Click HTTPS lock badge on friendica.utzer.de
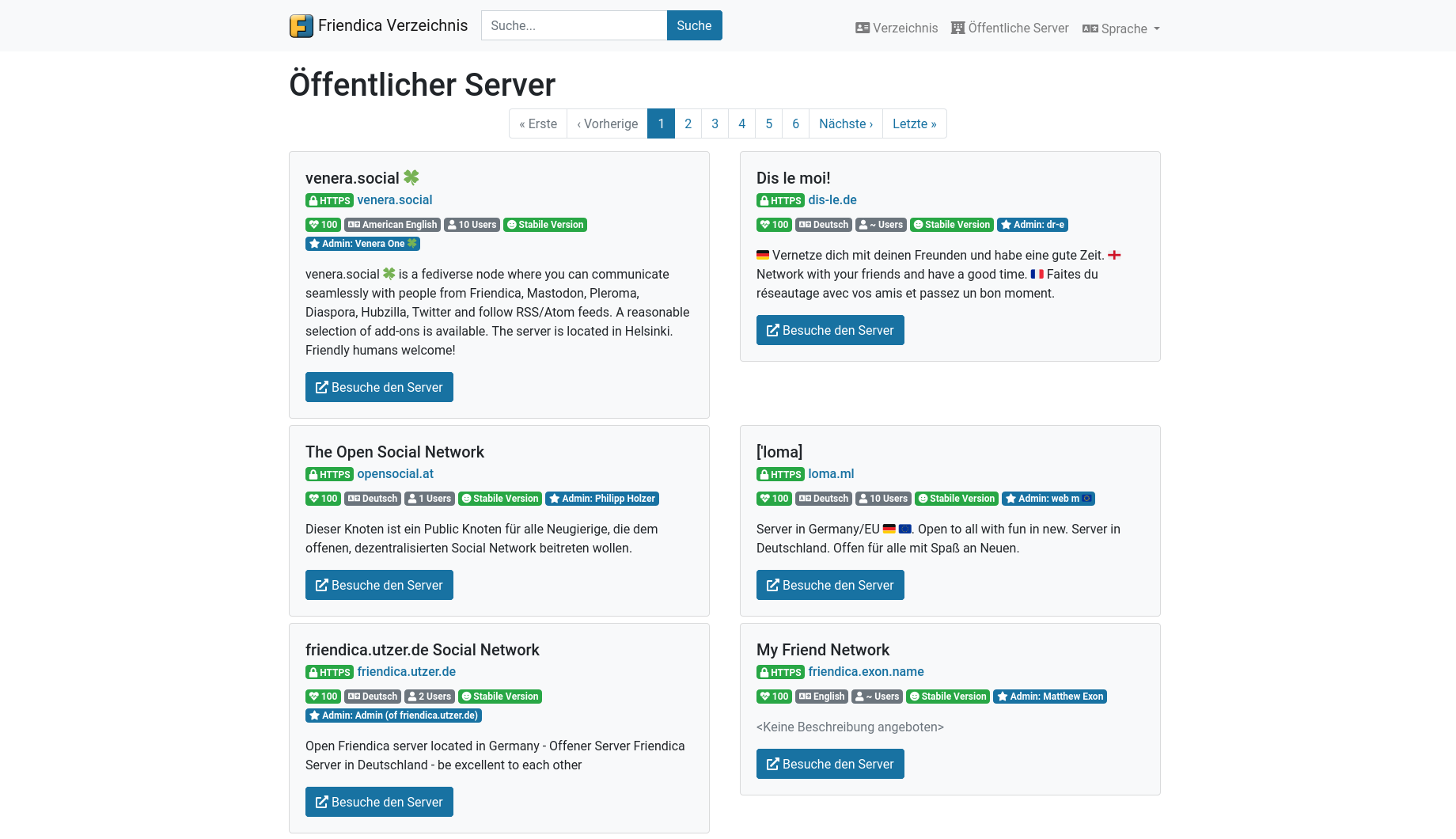Screen dimensions: 1456x839 [x=329, y=672]
